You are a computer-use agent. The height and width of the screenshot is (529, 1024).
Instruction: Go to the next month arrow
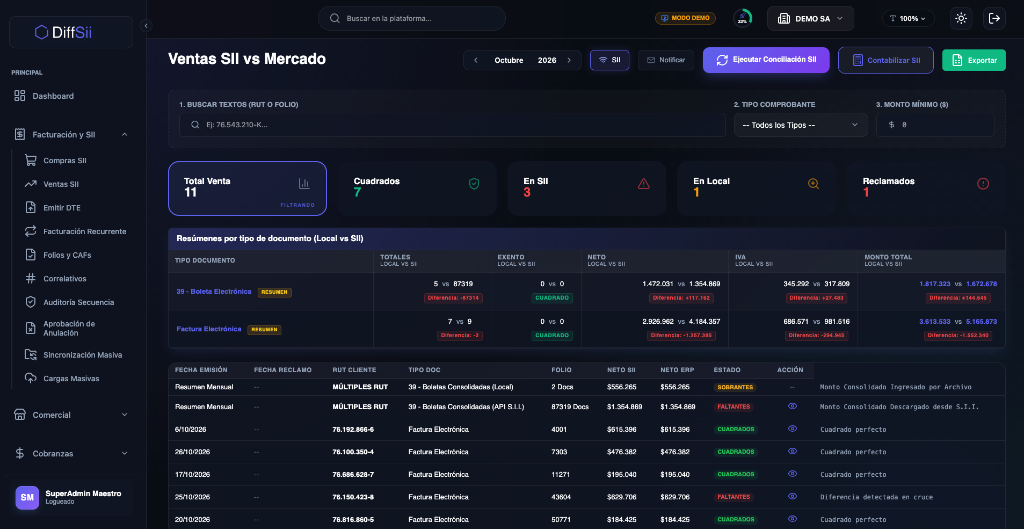point(569,60)
